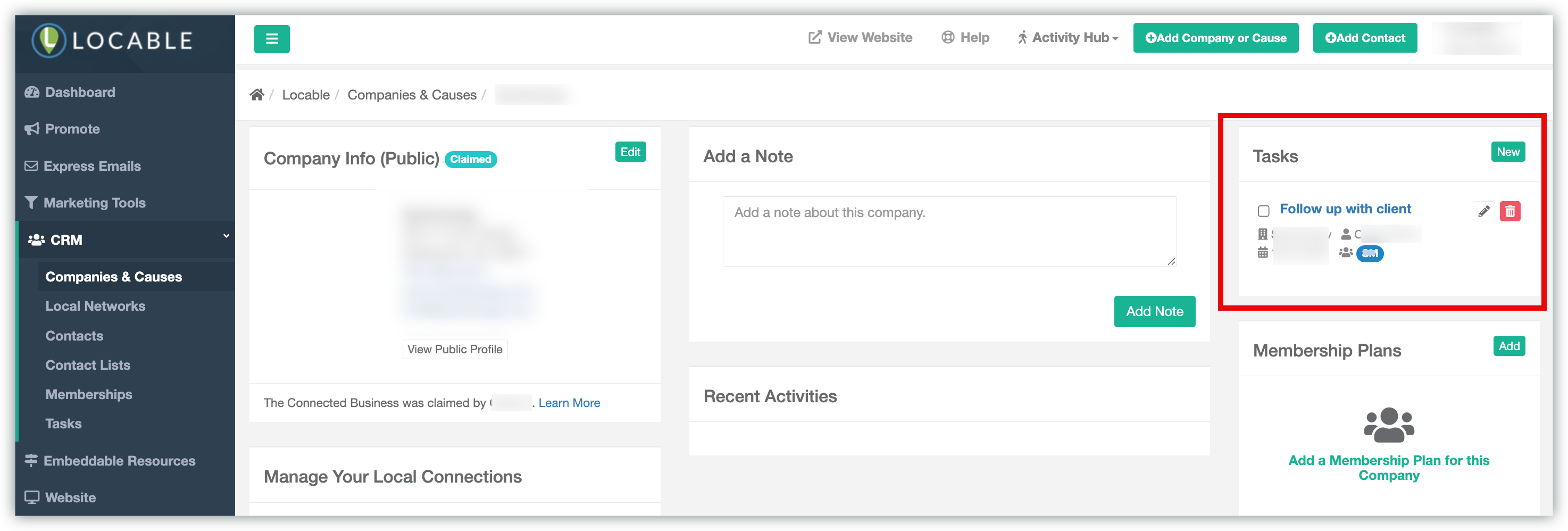Expand Marketing Tools in sidebar

tap(94, 203)
